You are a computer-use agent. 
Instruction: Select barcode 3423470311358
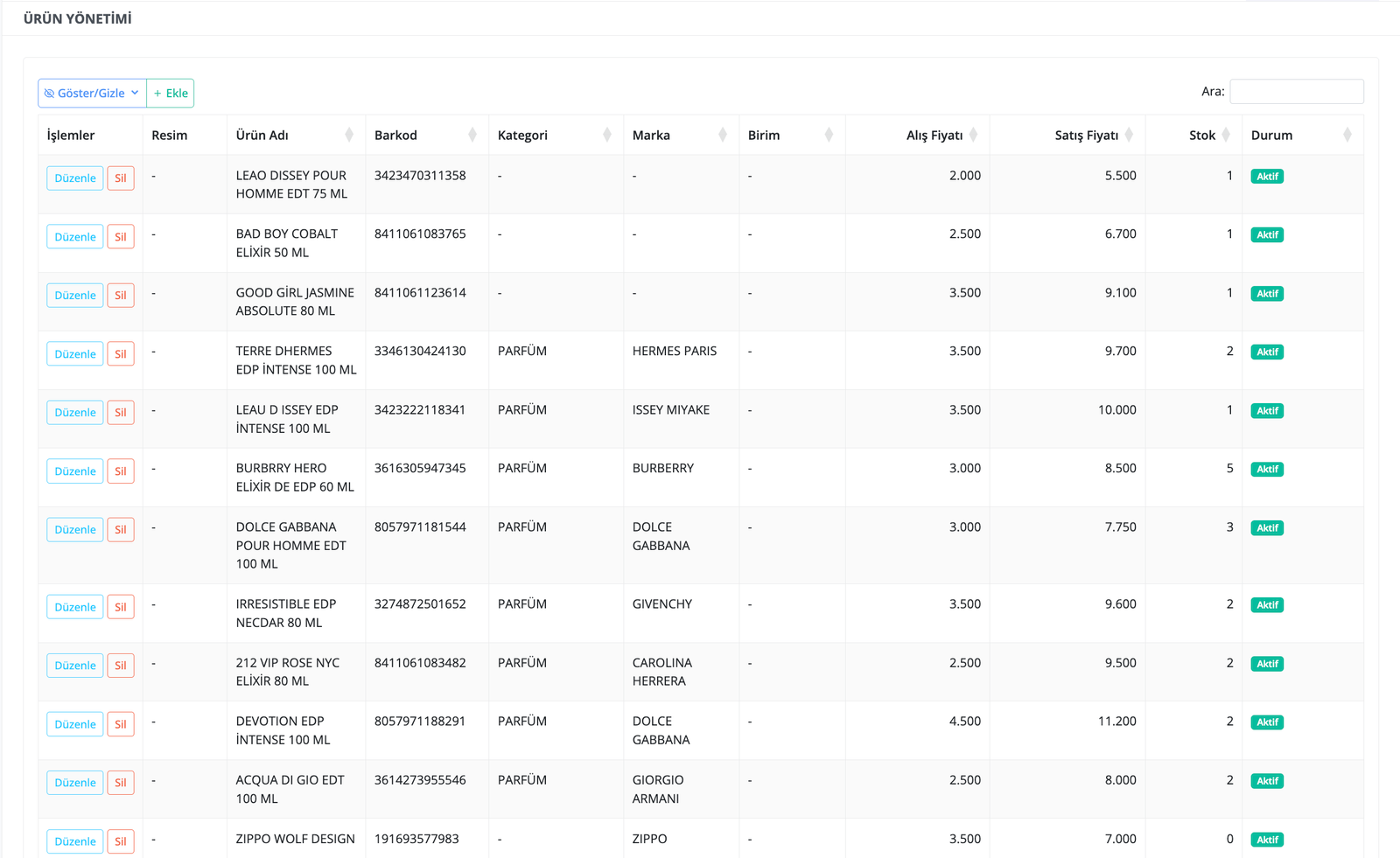pyautogui.click(x=420, y=176)
